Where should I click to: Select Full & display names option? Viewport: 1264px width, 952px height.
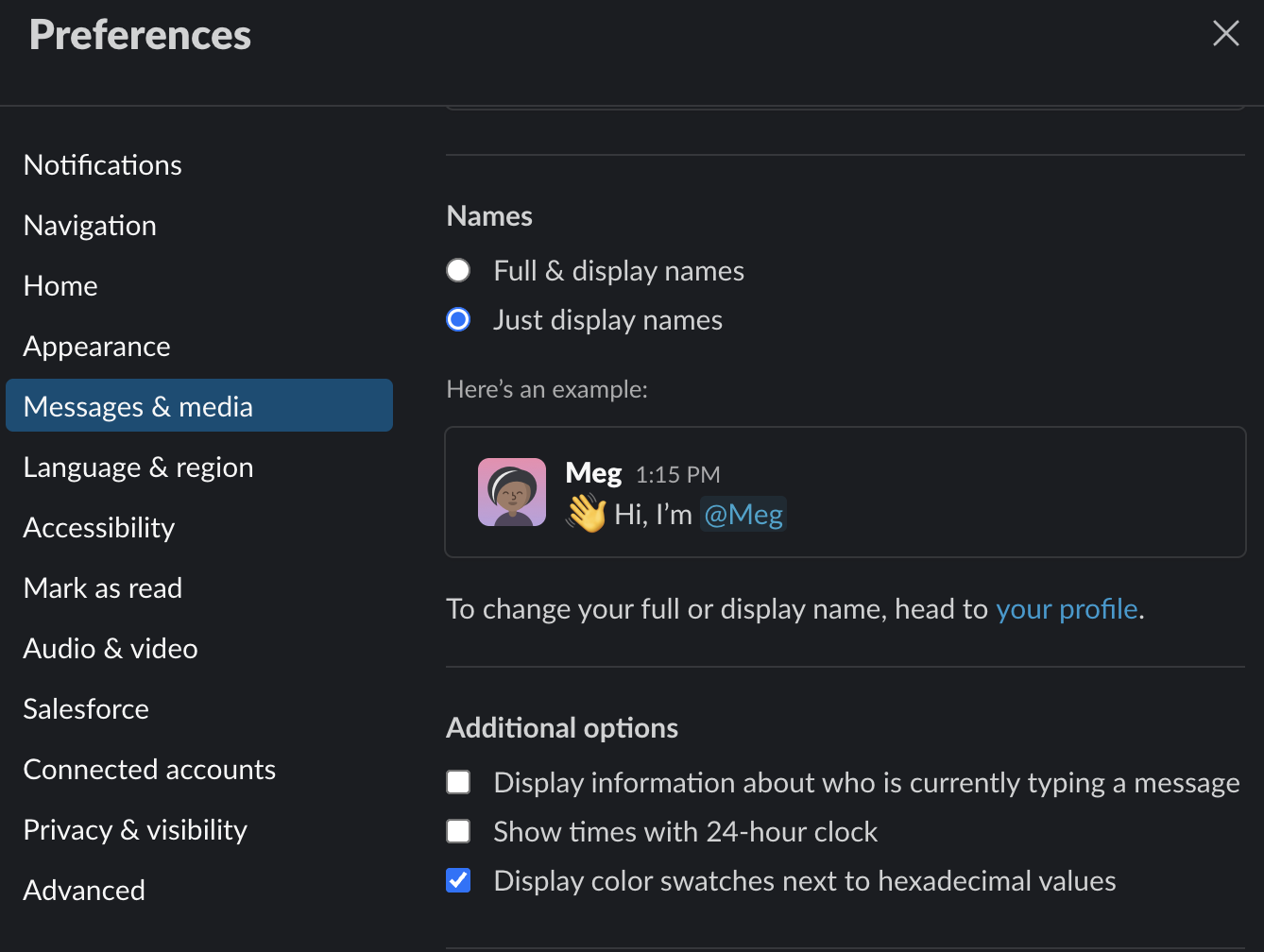pos(459,271)
